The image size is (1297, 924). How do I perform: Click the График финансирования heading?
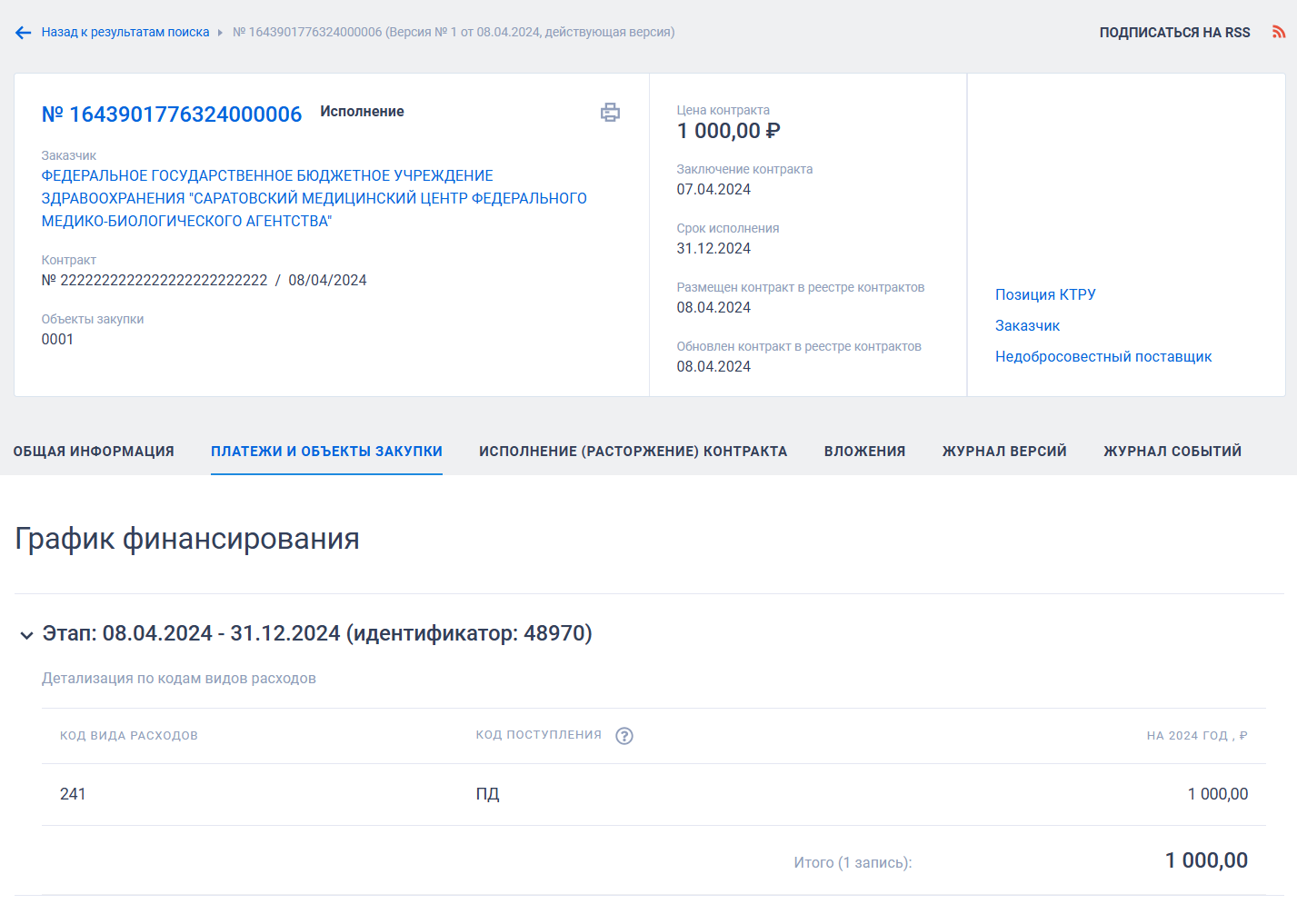187,539
